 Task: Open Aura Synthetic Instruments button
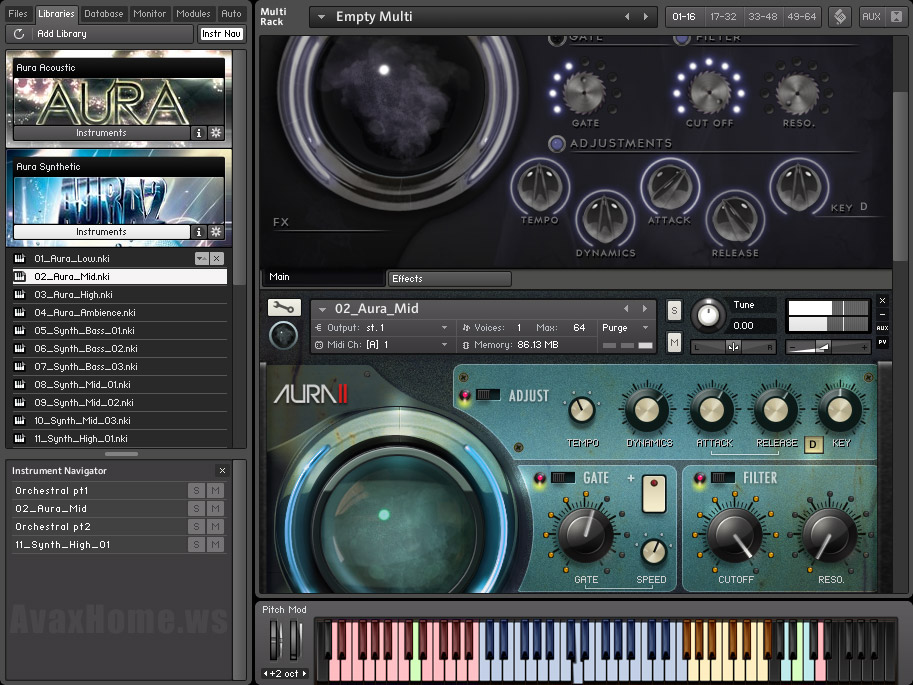[x=101, y=232]
